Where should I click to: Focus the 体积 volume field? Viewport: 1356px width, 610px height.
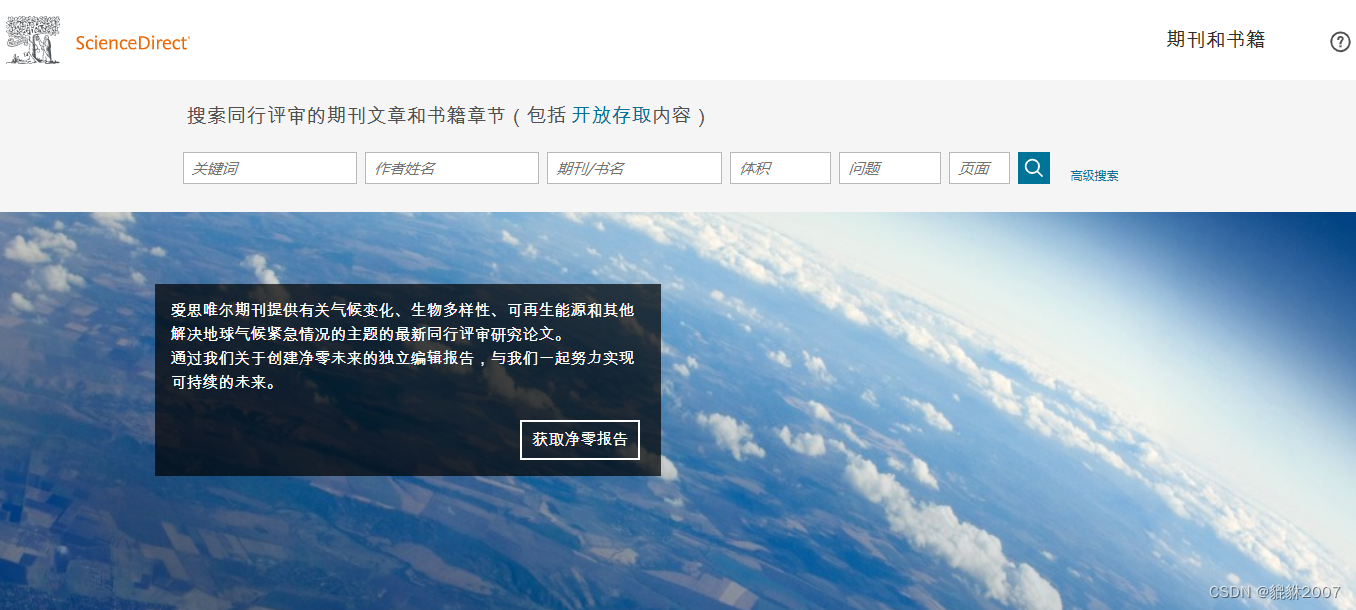click(x=780, y=168)
